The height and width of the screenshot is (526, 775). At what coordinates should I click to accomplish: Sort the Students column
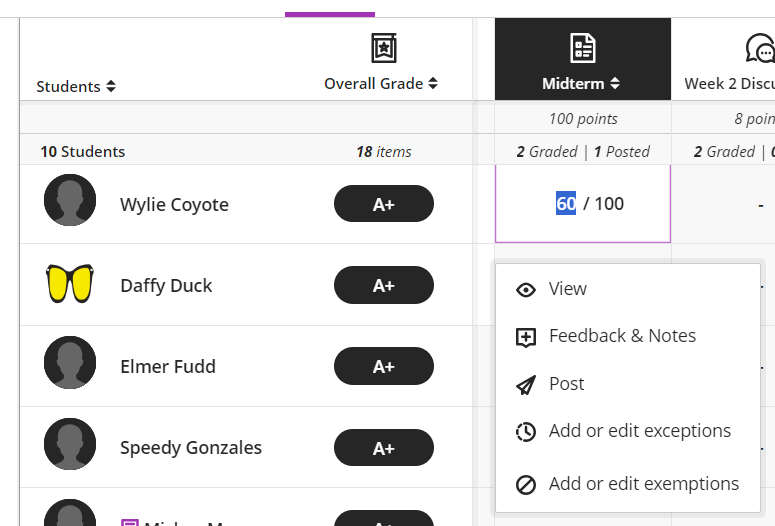tap(111, 87)
